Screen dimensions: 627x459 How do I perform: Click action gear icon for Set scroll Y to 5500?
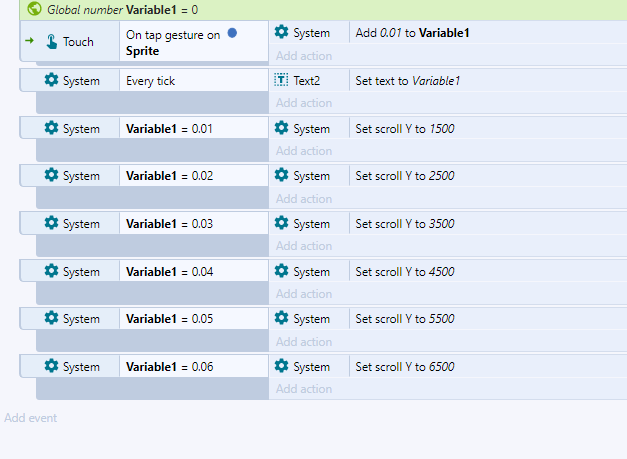[282, 318]
